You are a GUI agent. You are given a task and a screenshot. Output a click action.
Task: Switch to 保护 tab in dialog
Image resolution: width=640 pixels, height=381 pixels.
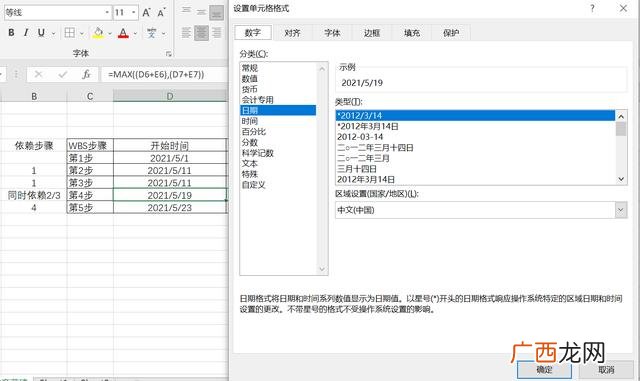[x=451, y=33]
